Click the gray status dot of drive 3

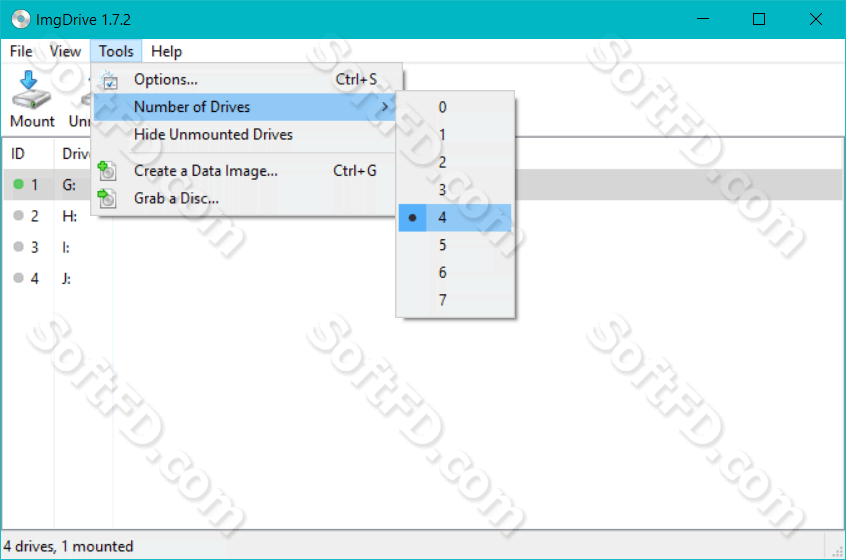click(x=18, y=247)
